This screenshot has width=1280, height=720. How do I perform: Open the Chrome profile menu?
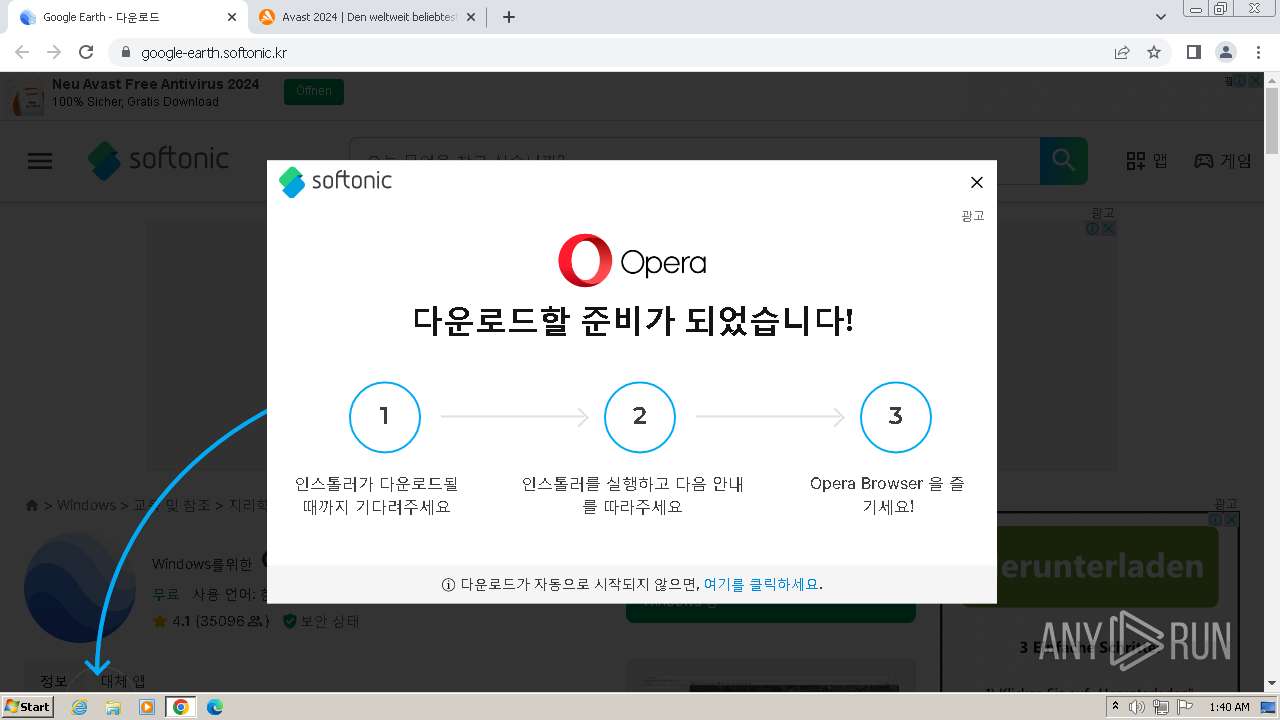[x=1225, y=52]
